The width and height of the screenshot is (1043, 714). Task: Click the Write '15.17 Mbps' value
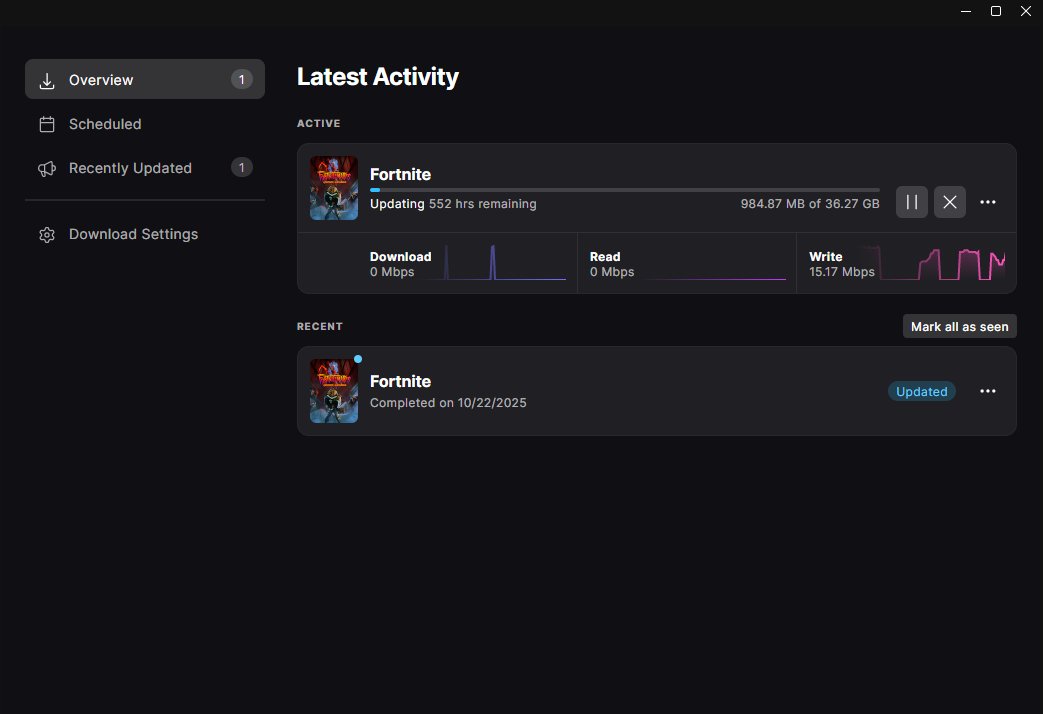841,271
